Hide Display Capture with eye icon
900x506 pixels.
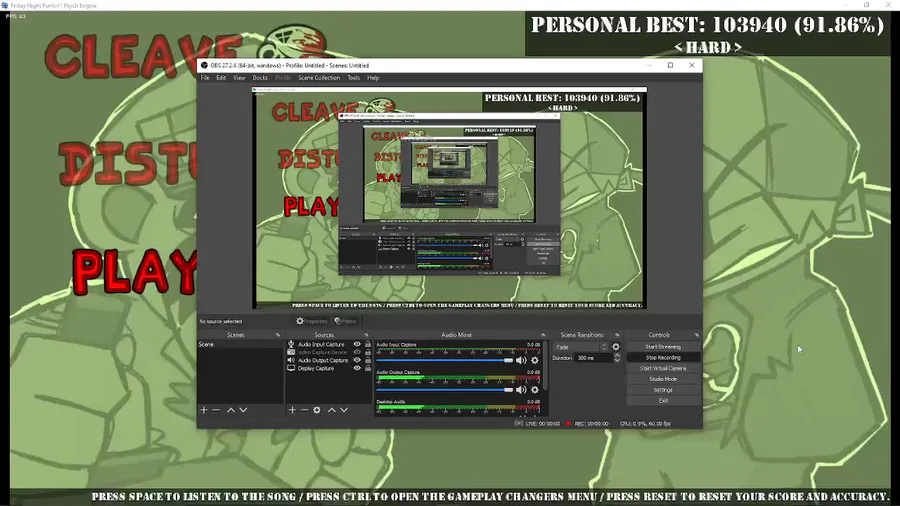[357, 368]
